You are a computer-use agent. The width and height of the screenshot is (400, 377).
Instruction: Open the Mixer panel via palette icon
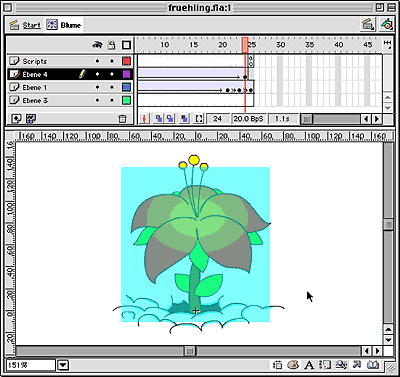click(293, 365)
